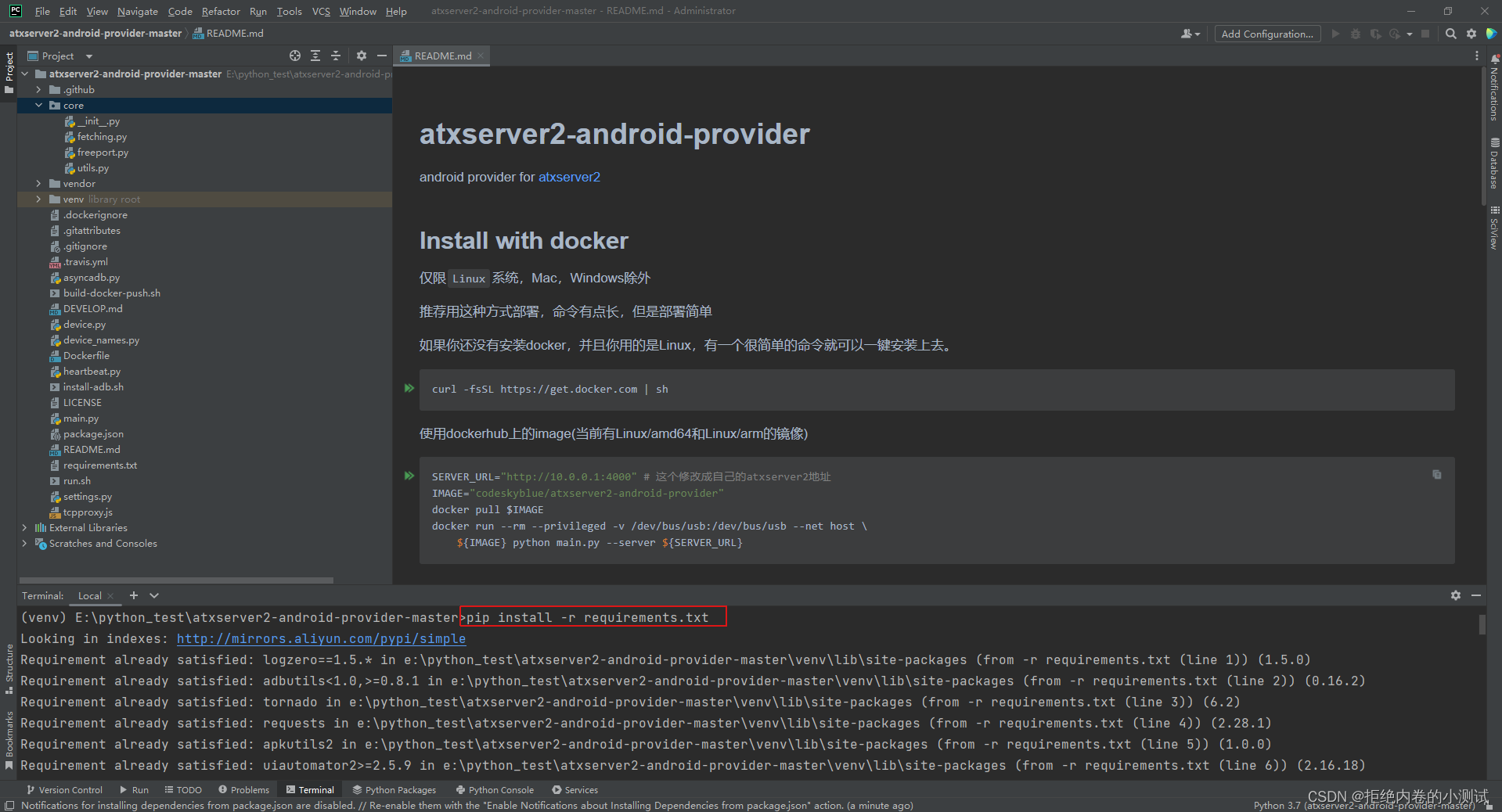Switch to the Python Console tab
Image resolution: width=1502 pixels, height=812 pixels.
point(495,789)
